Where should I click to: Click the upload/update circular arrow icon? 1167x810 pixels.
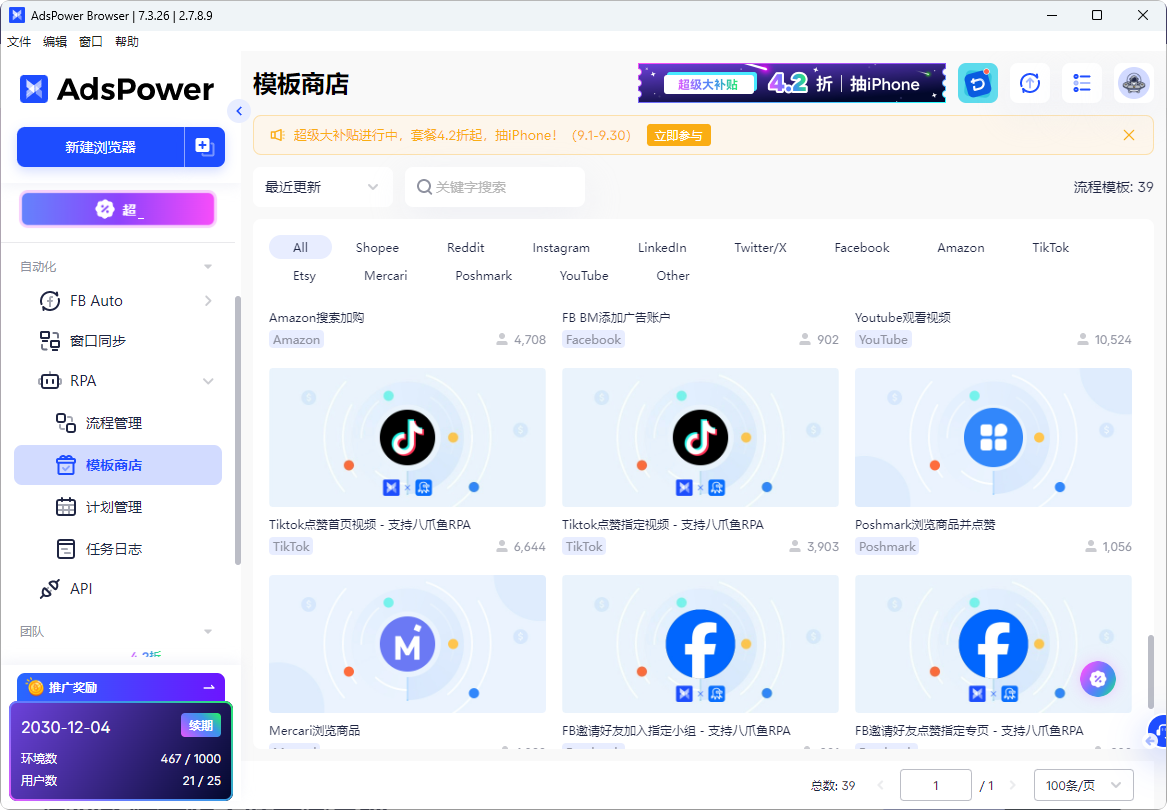1029,84
